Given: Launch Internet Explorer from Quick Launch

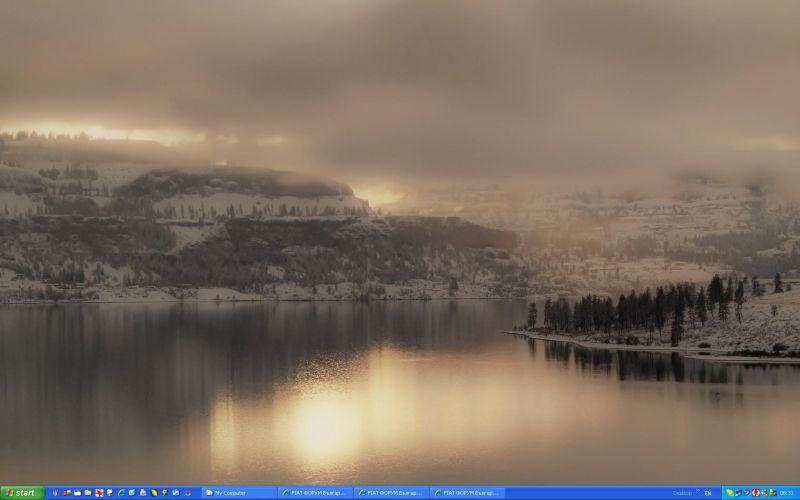Looking at the screenshot, I should (121, 493).
